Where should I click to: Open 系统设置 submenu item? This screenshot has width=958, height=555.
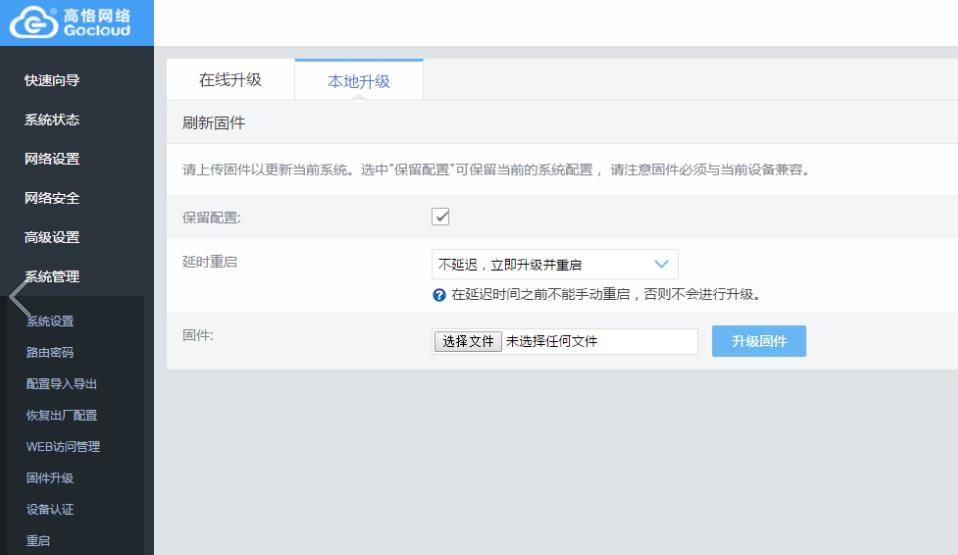pos(50,321)
